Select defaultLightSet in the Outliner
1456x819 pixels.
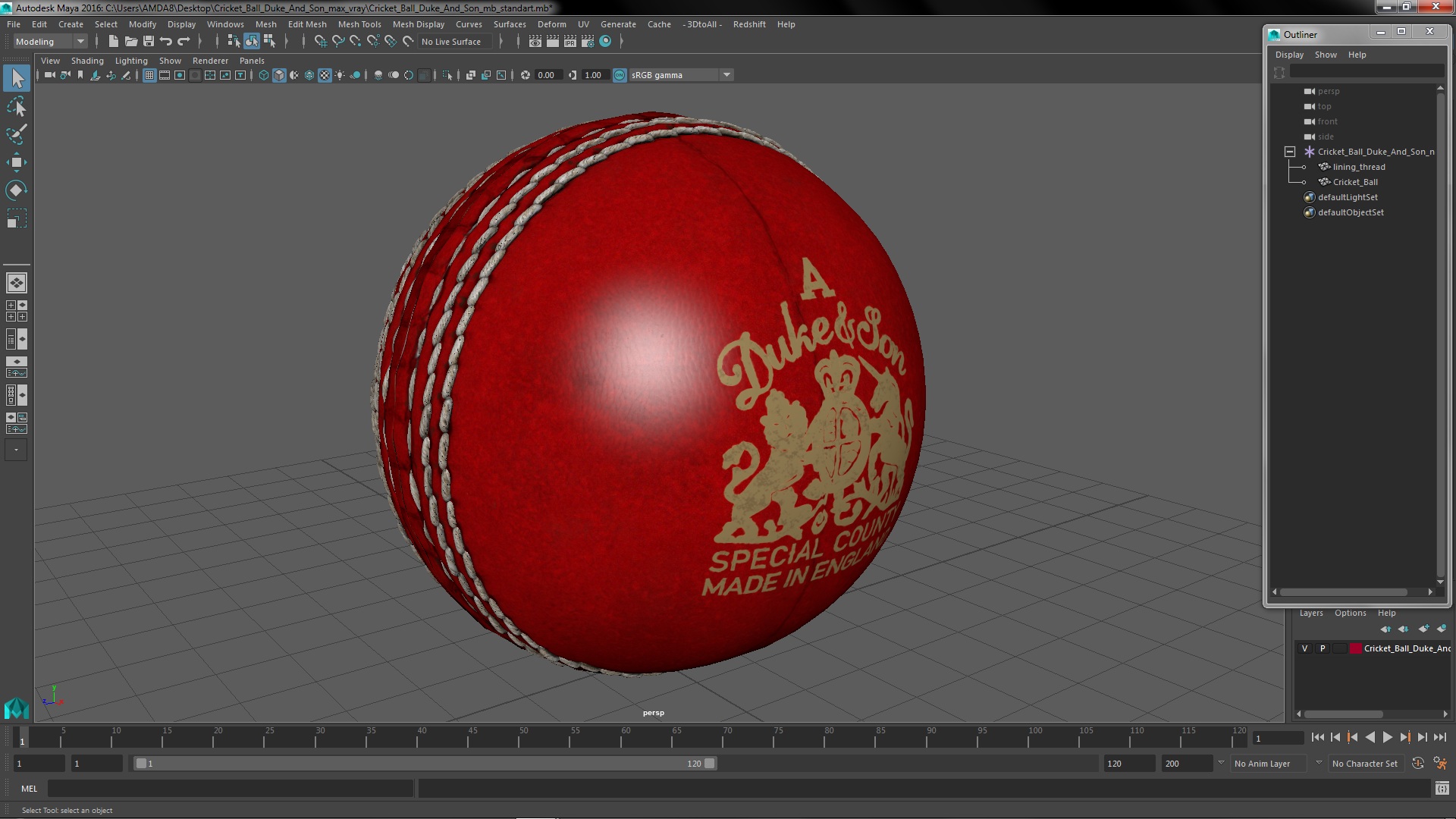(1348, 197)
